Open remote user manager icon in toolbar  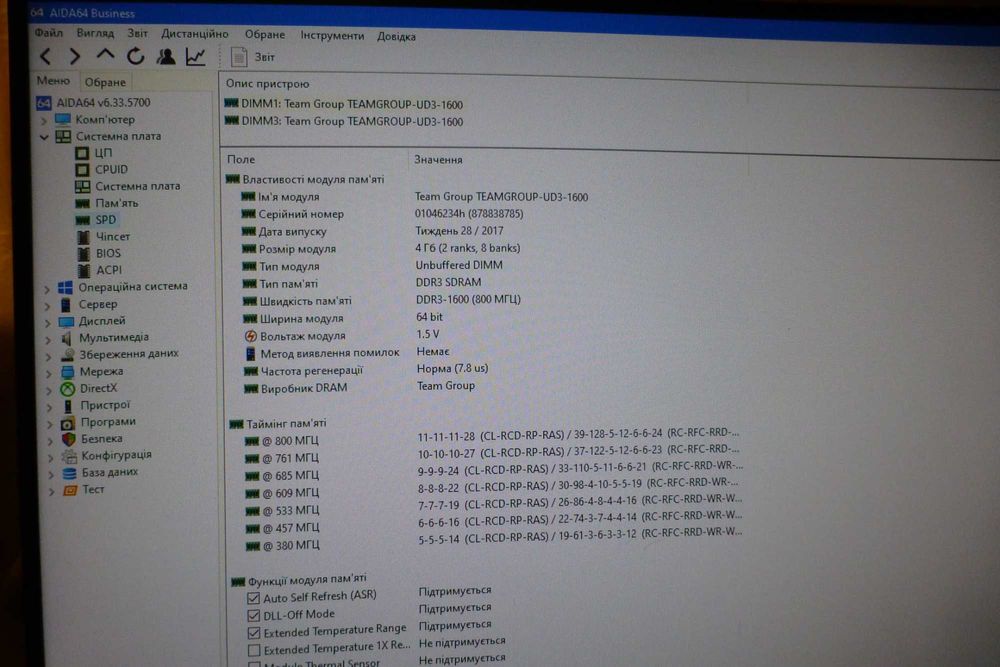tap(166, 56)
